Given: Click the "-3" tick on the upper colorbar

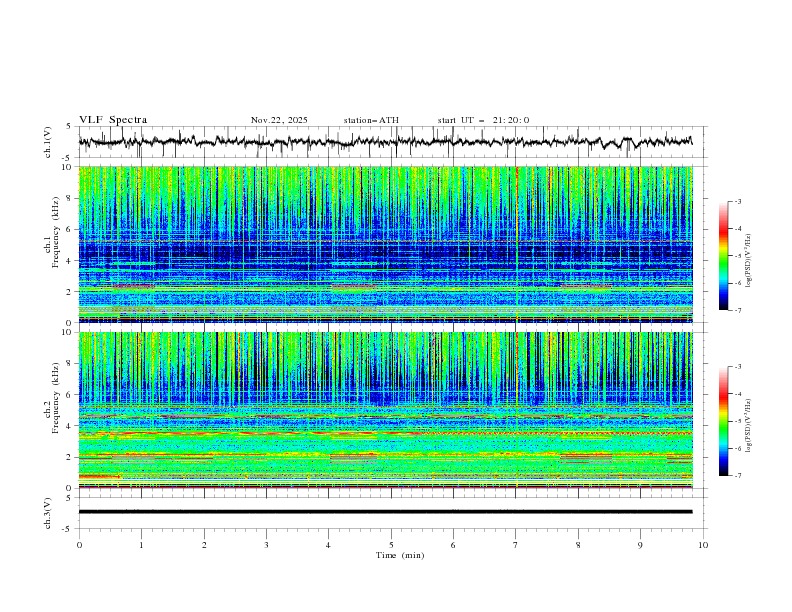Looking at the screenshot, I should [738, 201].
